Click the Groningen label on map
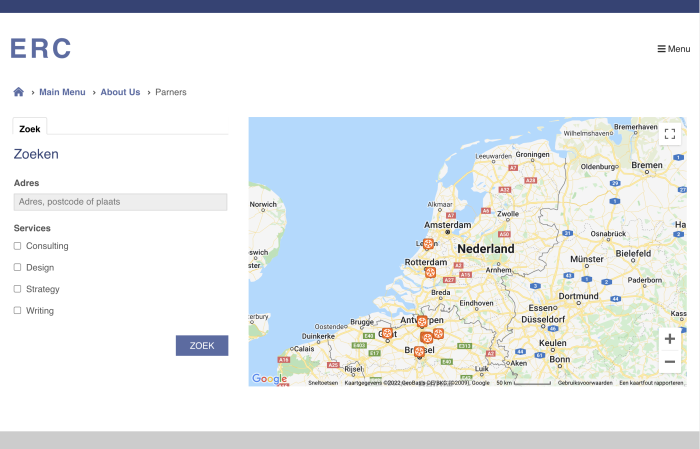 point(532,154)
